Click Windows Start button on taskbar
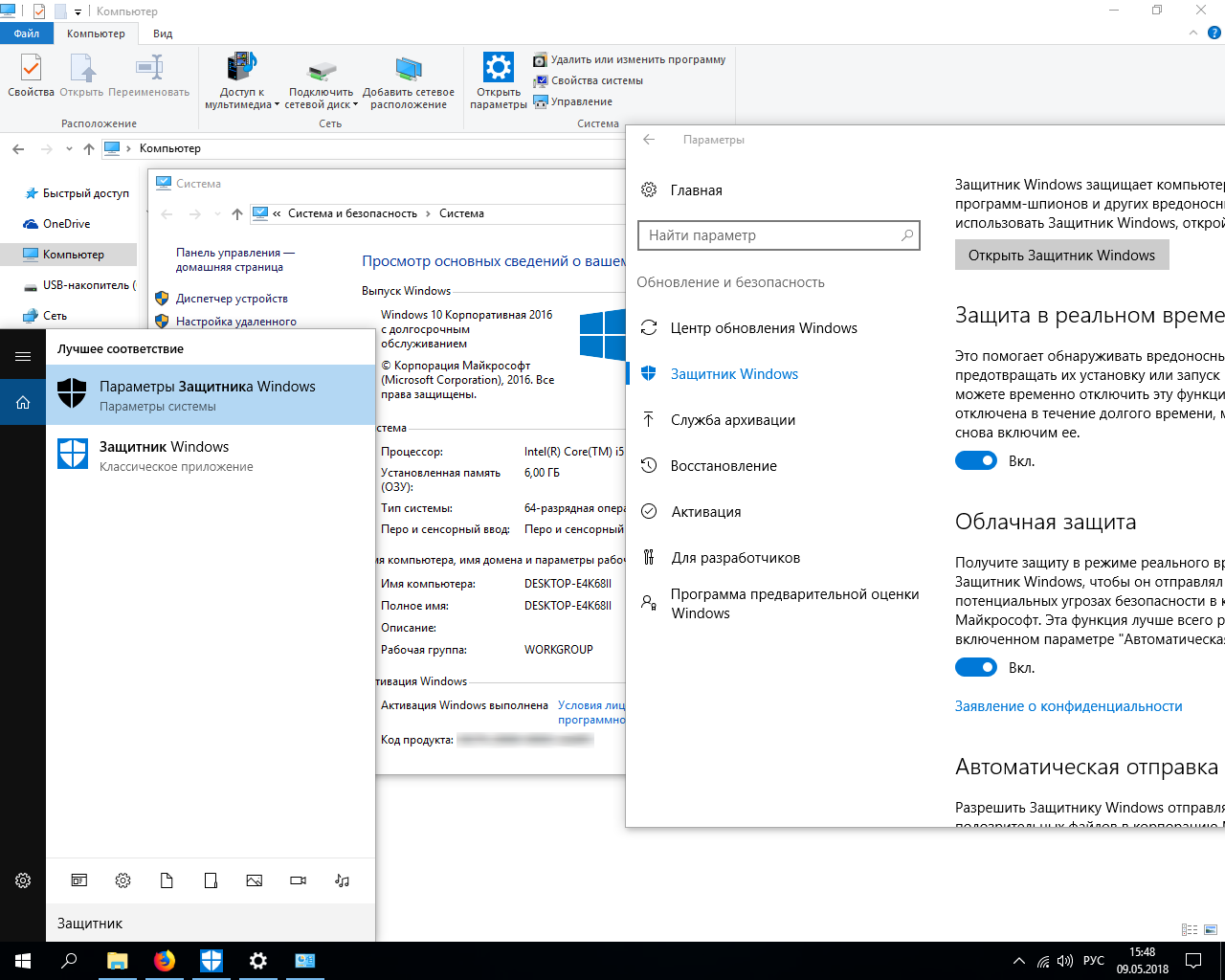 coord(23,961)
